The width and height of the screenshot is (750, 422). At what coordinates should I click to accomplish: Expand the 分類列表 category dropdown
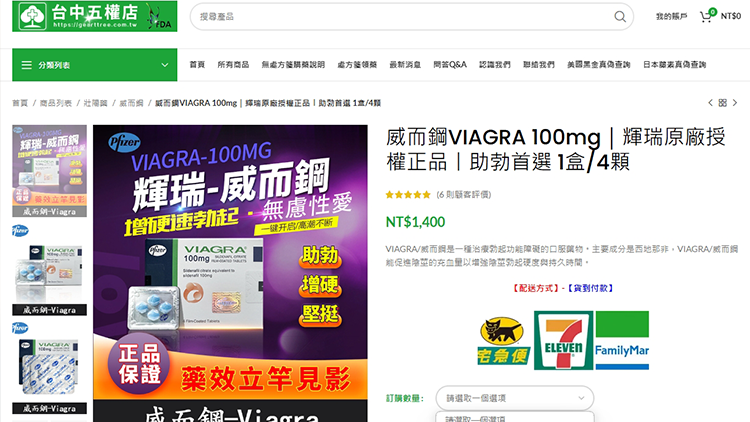pyautogui.click(x=164, y=65)
